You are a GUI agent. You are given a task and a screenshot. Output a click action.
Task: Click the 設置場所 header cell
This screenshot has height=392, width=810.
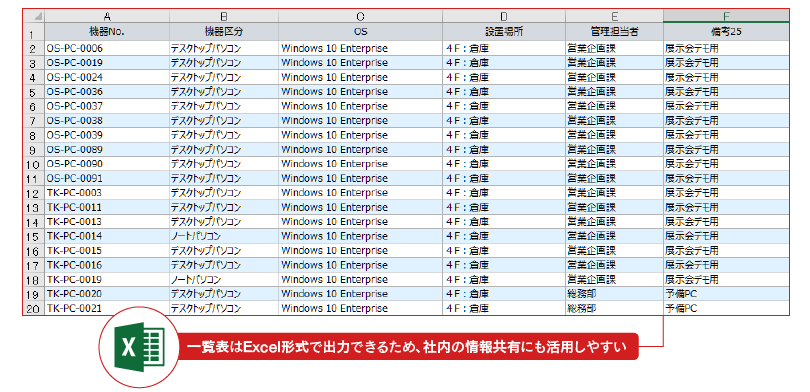tap(504, 32)
